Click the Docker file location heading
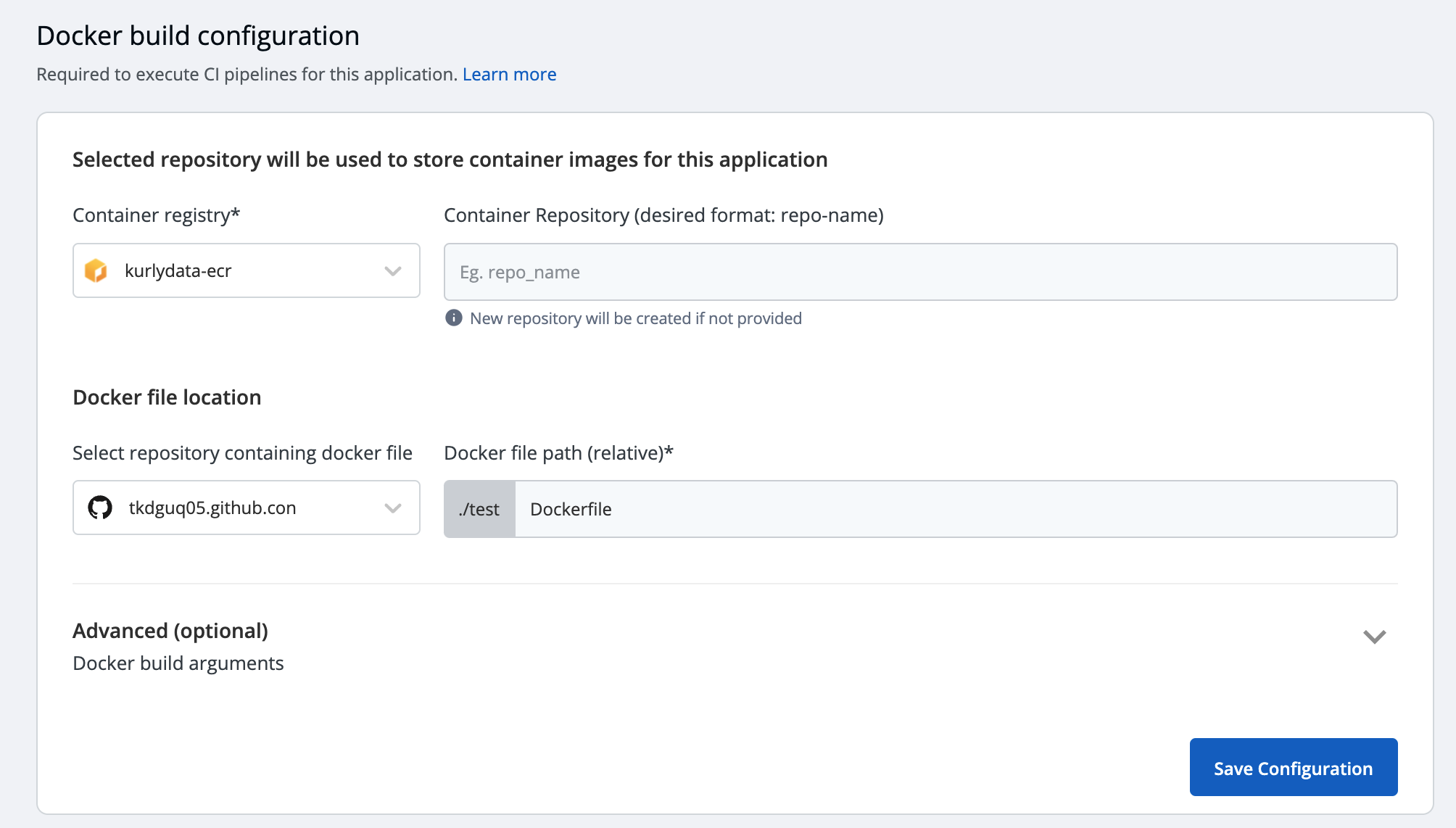Viewport: 1456px width, 828px height. pyautogui.click(x=167, y=397)
